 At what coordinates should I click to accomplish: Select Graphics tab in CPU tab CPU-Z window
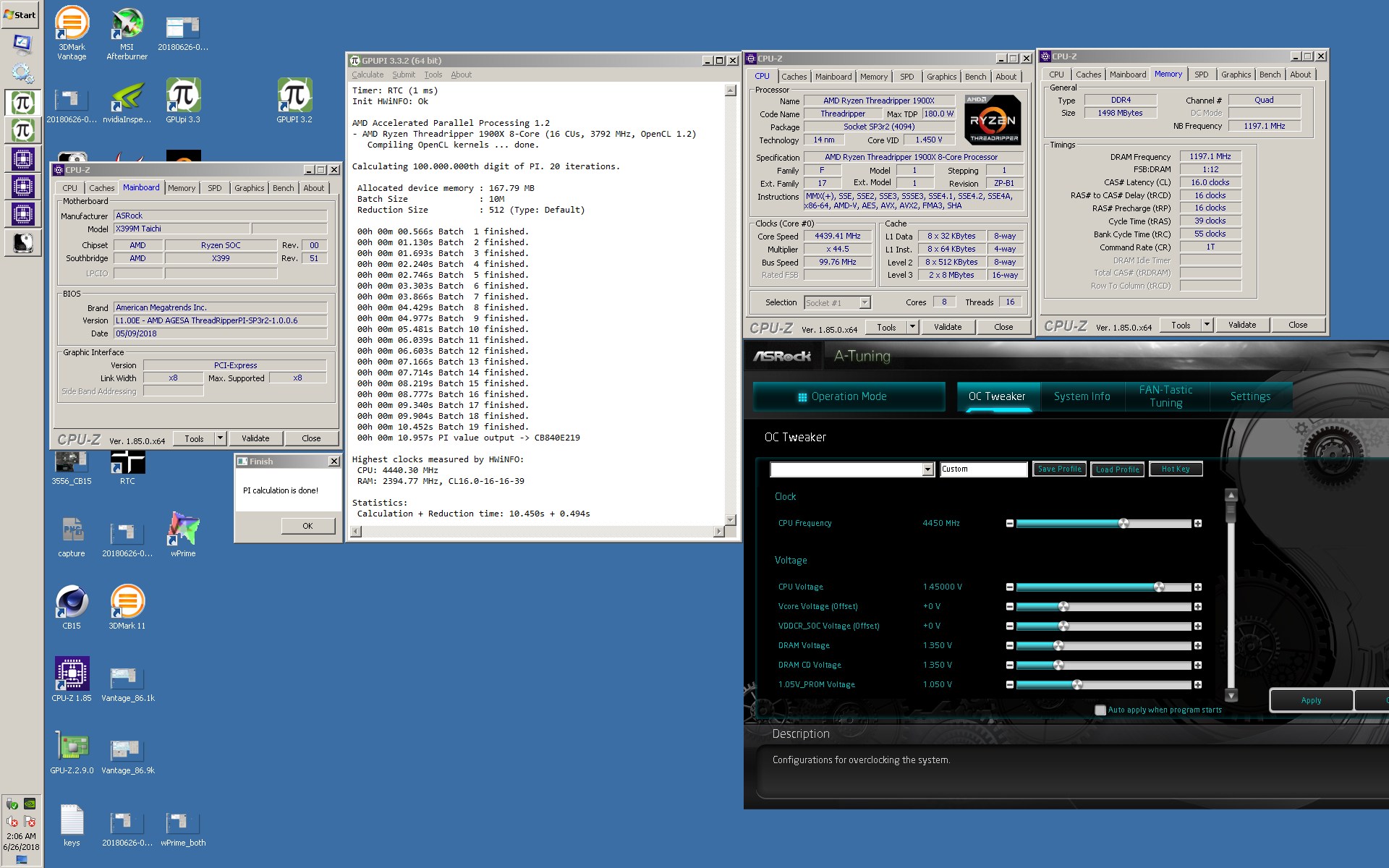(x=941, y=77)
